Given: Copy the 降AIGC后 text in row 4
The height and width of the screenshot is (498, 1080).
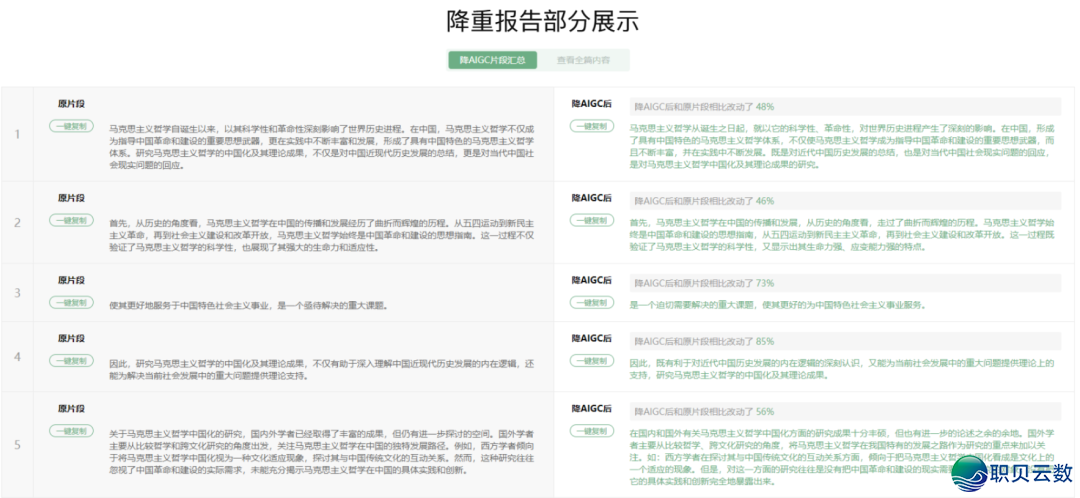Looking at the screenshot, I should 592,360.
